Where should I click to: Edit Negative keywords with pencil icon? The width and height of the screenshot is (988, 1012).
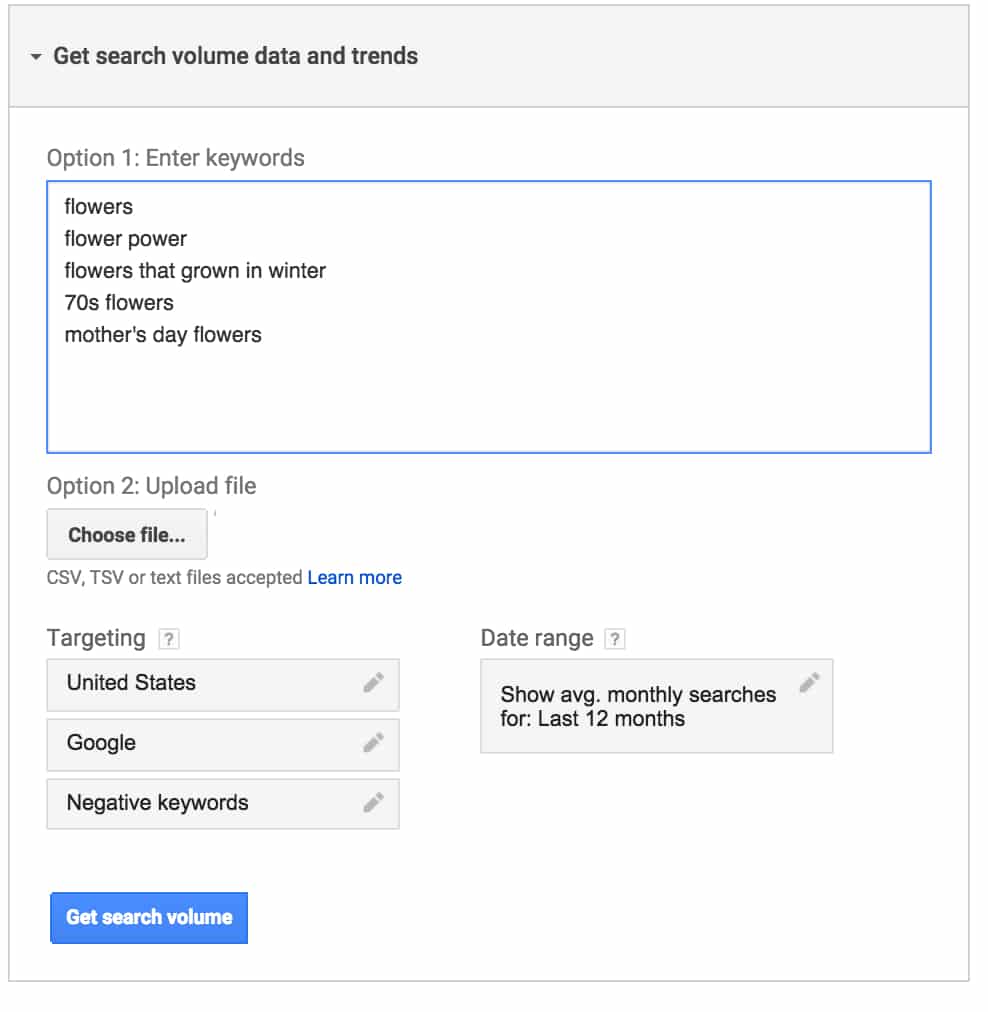coord(374,803)
